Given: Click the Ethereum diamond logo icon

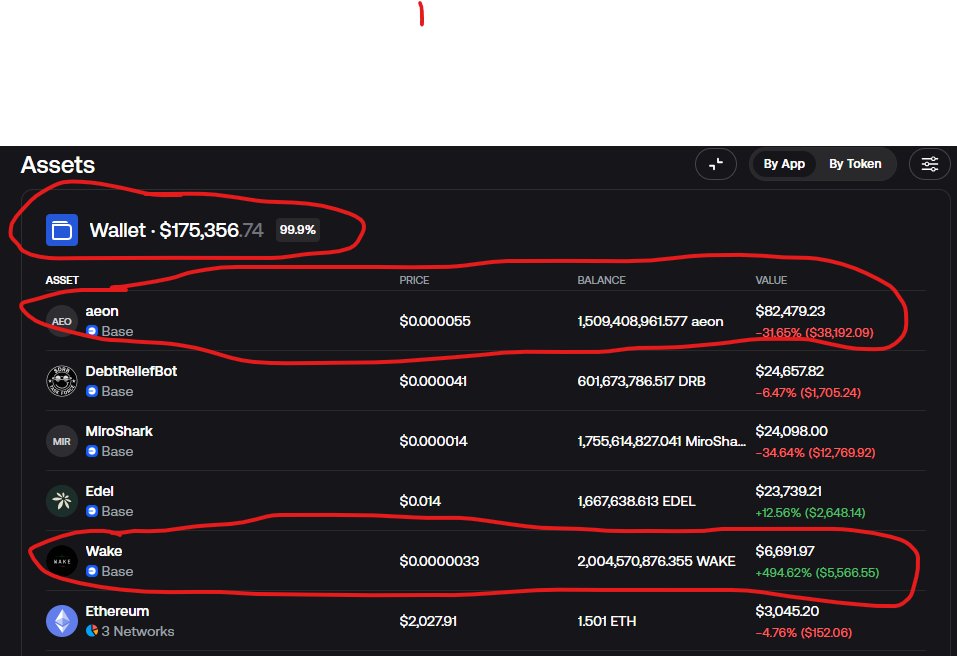Looking at the screenshot, I should tap(62, 621).
